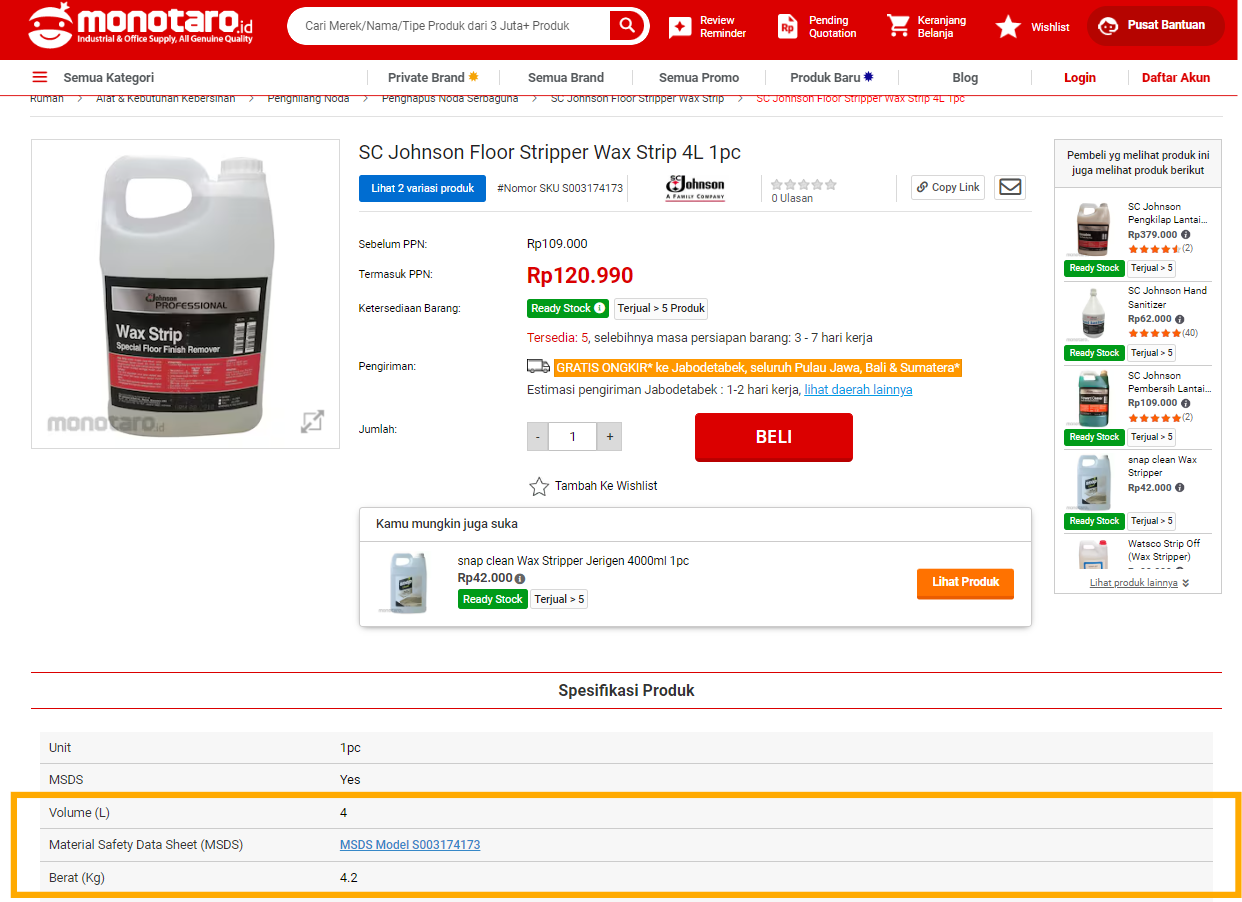Viewport: 1242px width, 902px height.
Task: Click Daftar Akun link
Action: click(1176, 77)
